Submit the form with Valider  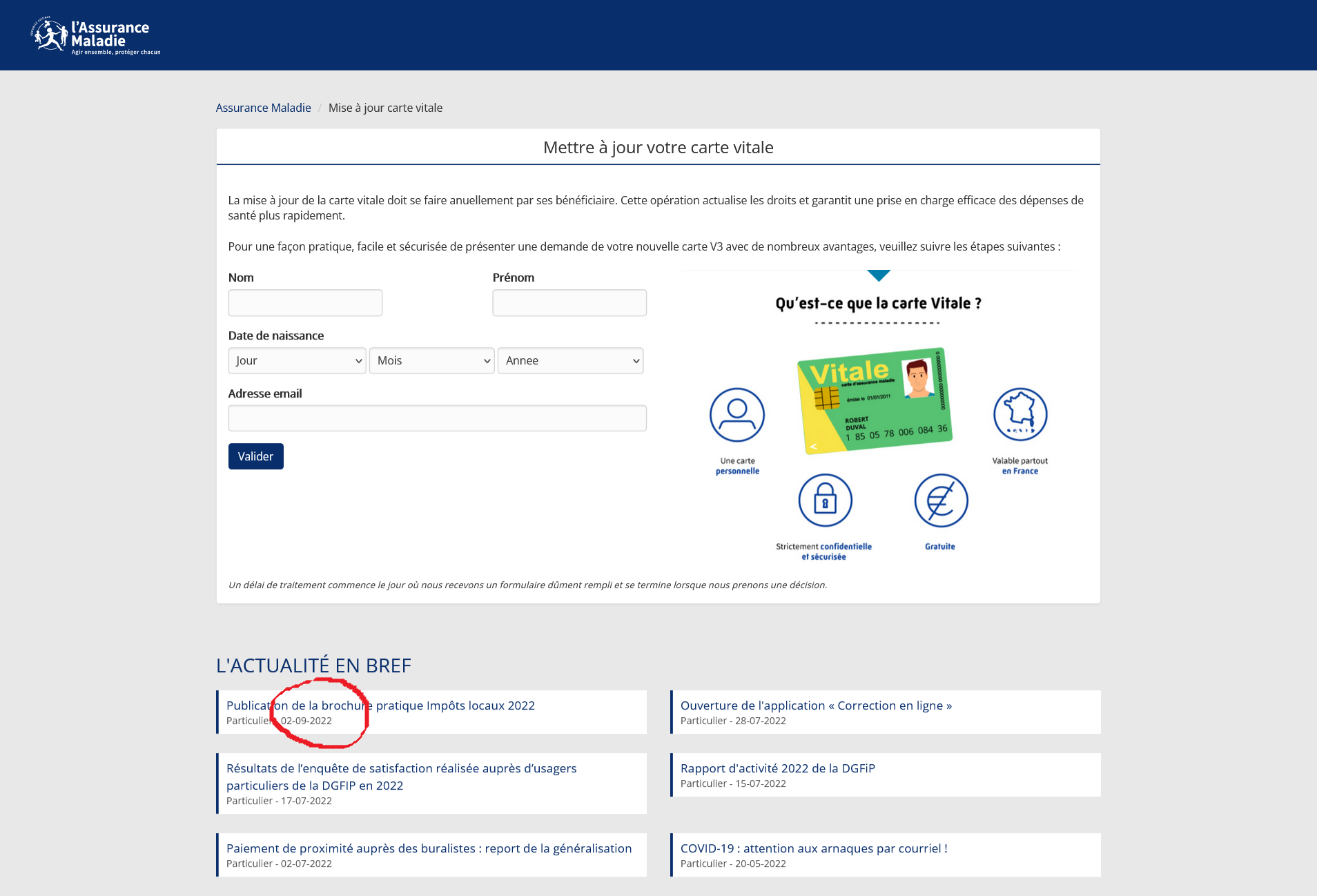[x=256, y=456]
